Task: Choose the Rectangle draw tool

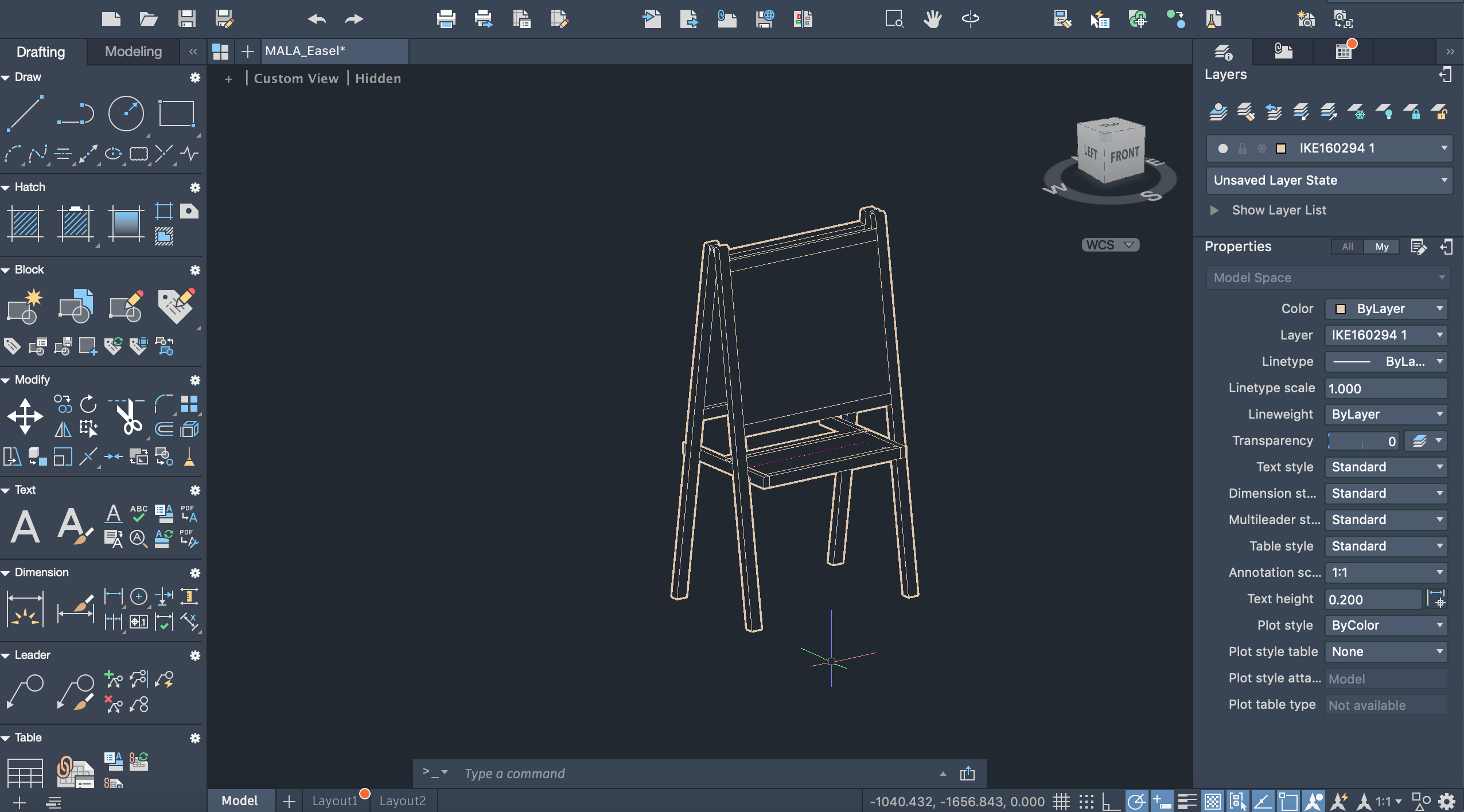Action: [x=176, y=114]
